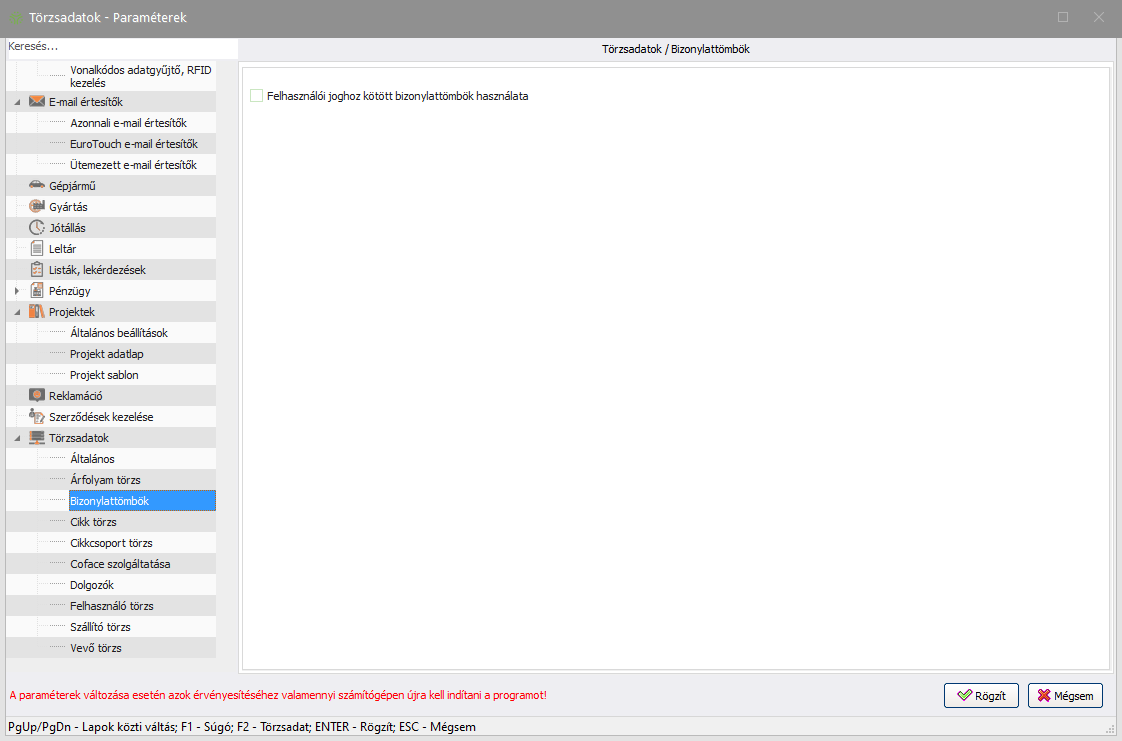1122x741 pixels.
Task: Open Ütemezett e-mail értesítők settings
Action: tap(133, 165)
